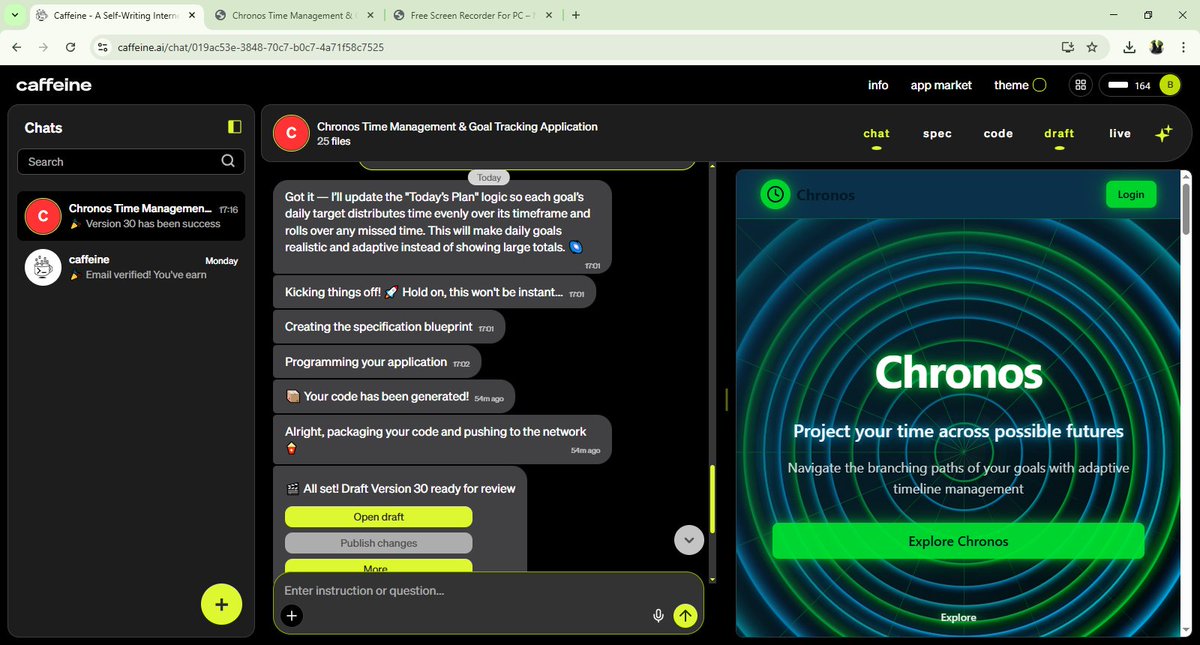Switch to the code tab
The height and width of the screenshot is (645, 1200).
997,133
